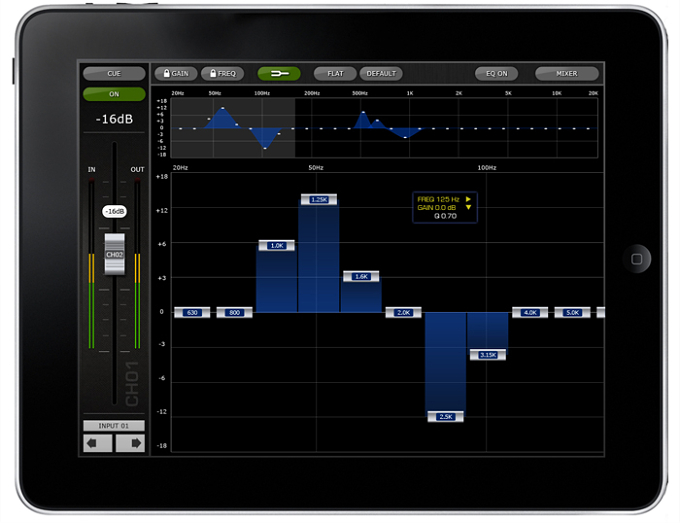This screenshot has width=680, height=523.
Task: Turn off the channel ON button
Action: 114,94
